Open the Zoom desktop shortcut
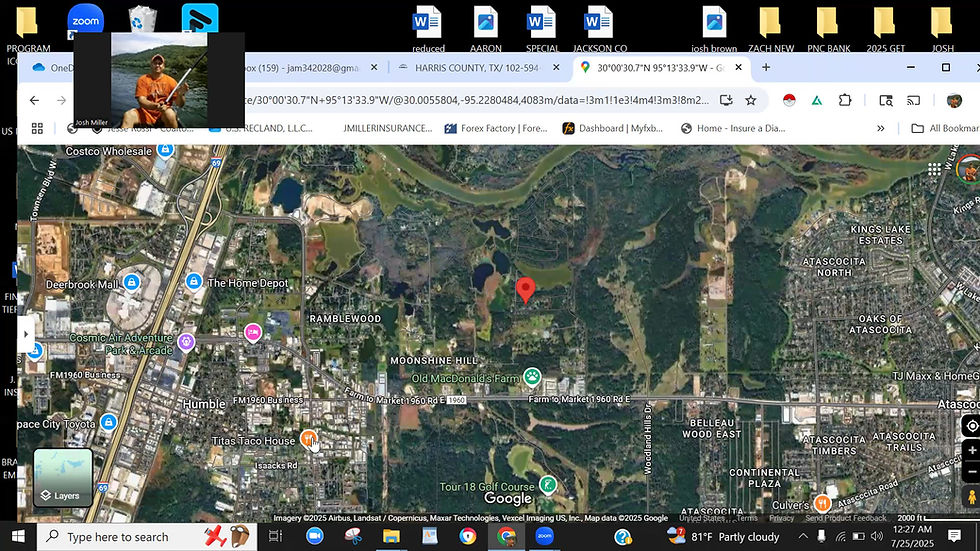The width and height of the screenshot is (980, 551). (86, 21)
